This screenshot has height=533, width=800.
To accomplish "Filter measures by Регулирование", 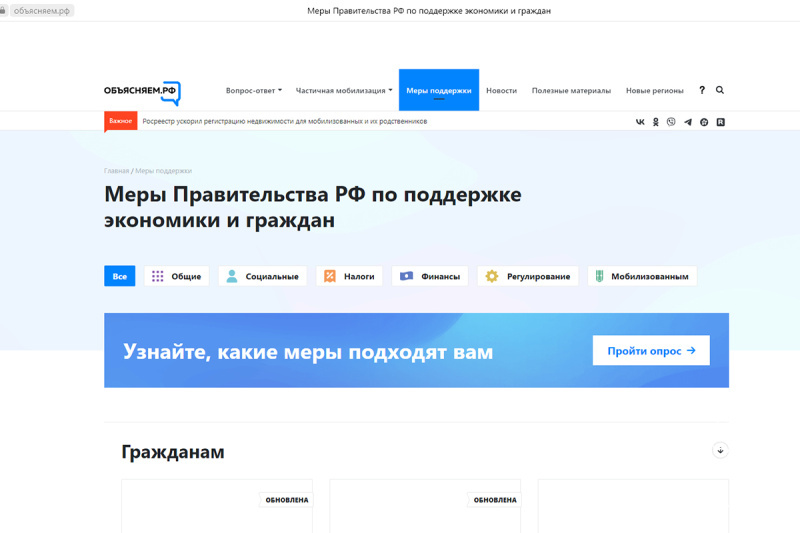I will 528,276.
